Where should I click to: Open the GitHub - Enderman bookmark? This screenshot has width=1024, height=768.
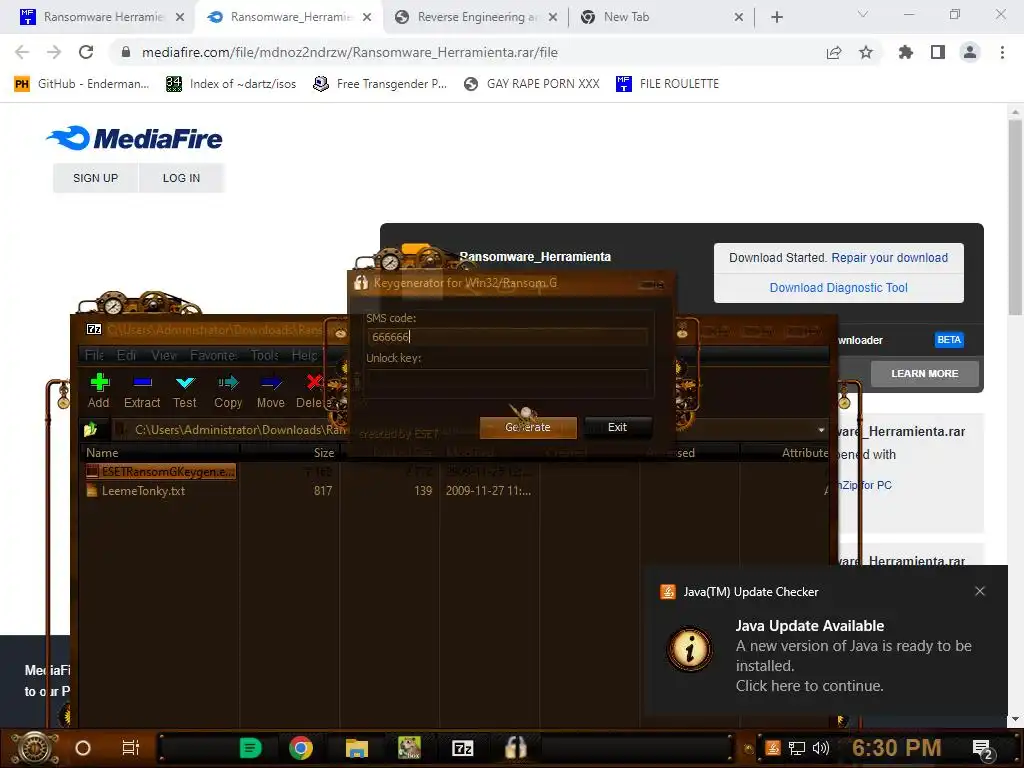click(82, 84)
